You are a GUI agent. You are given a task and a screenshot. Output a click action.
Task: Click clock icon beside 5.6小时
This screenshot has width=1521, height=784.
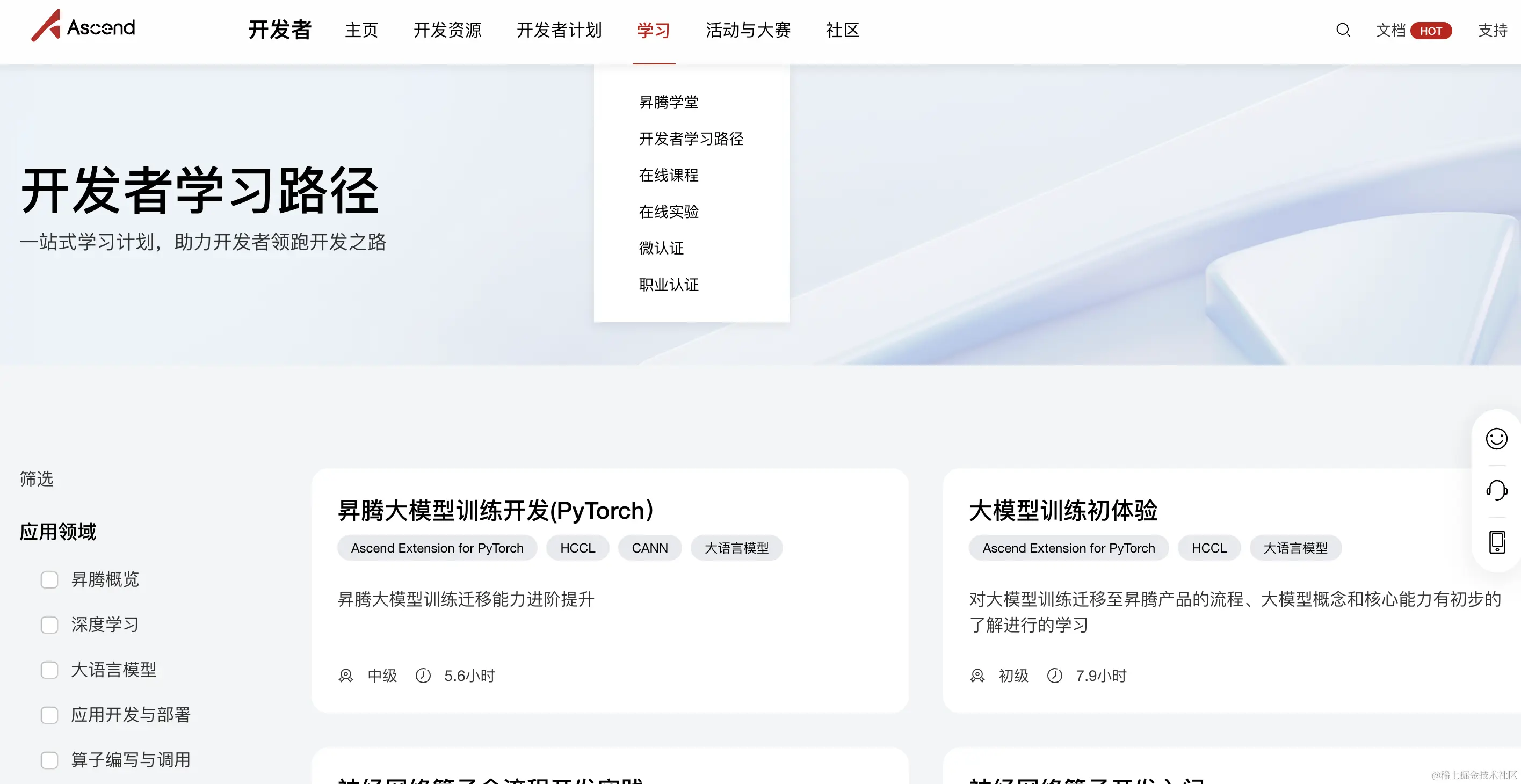pos(423,676)
